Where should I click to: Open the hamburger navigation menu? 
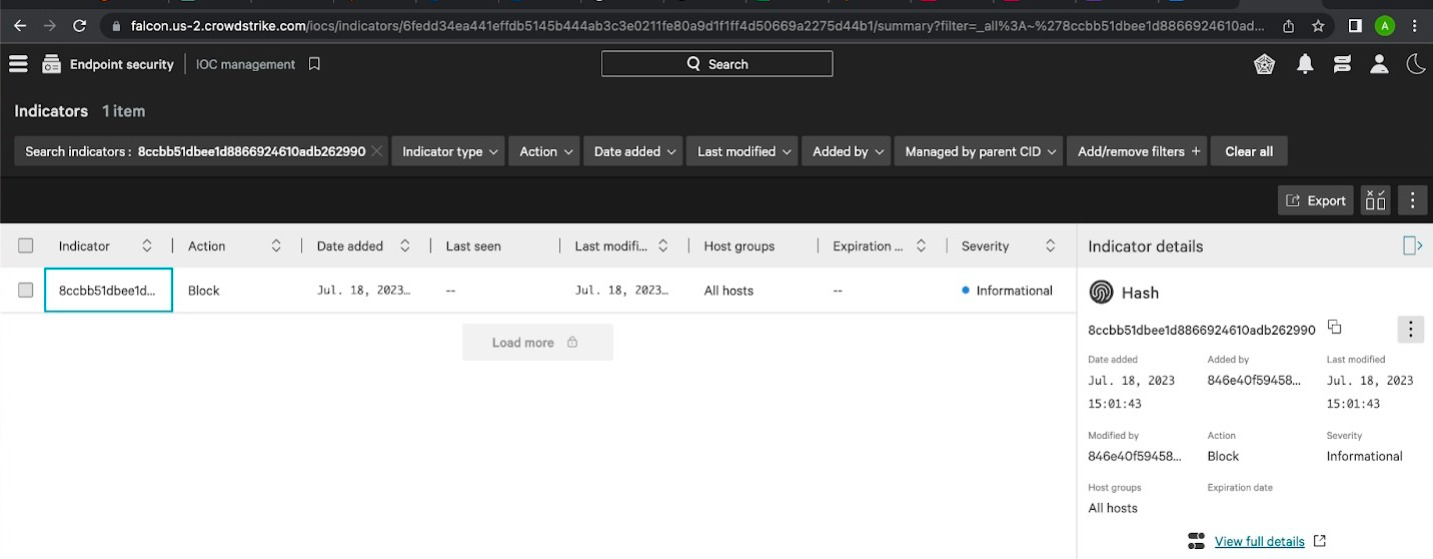(x=18, y=64)
